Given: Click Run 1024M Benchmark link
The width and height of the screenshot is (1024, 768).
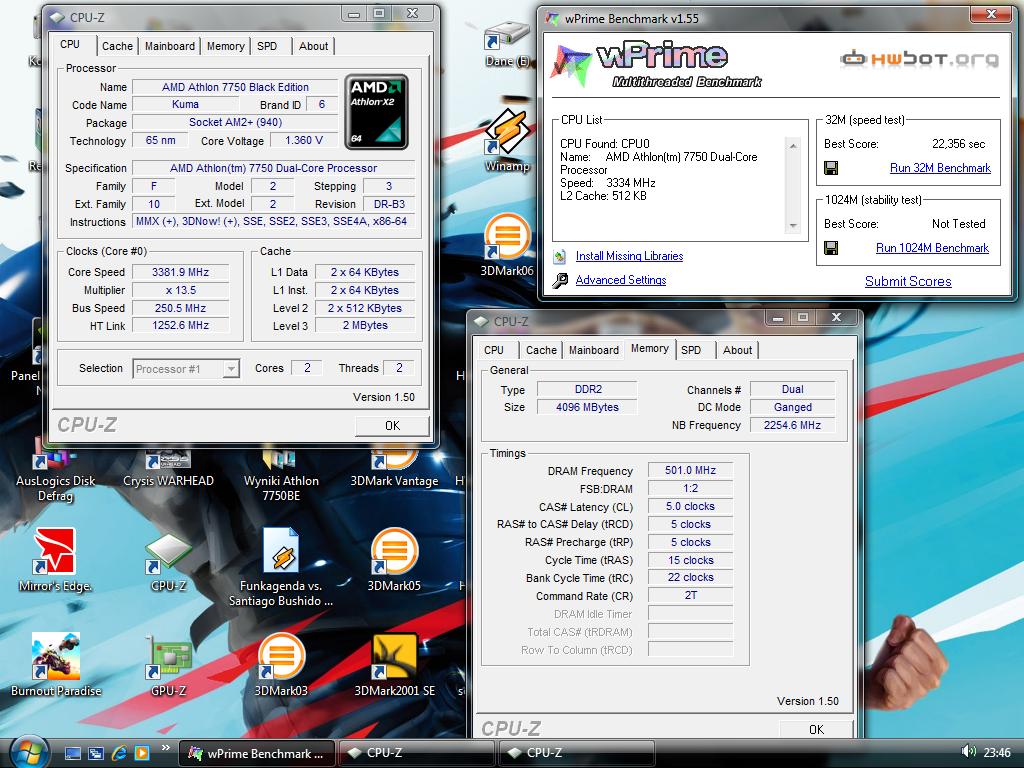Looking at the screenshot, I should 932,248.
